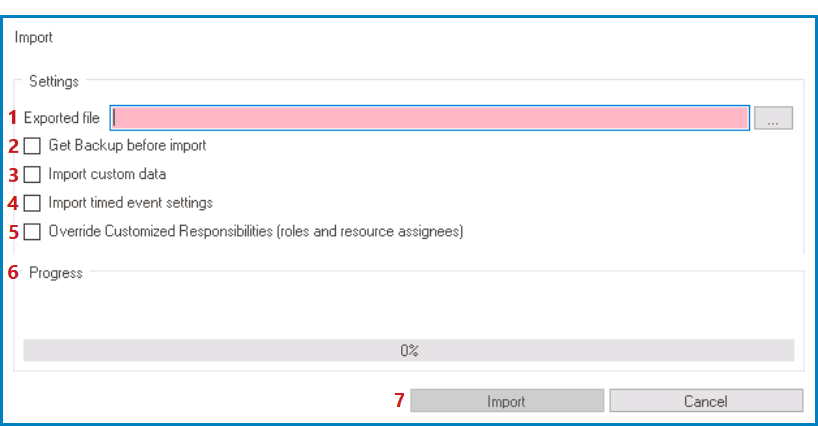Click the red number 7 annotation marker
This screenshot has height=426, width=818.
400,401
